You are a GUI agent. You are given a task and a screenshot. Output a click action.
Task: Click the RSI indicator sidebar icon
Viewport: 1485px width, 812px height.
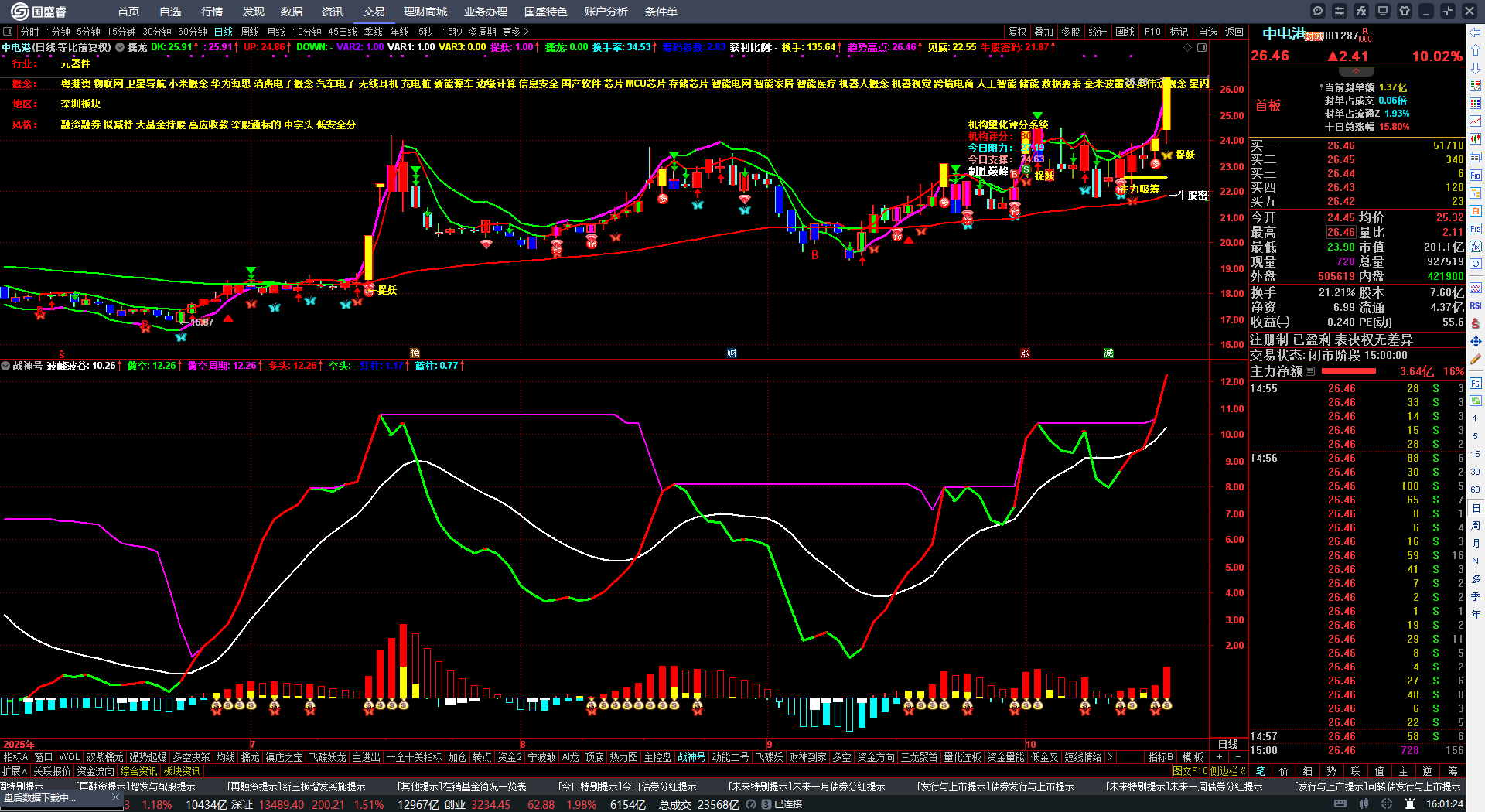click(1476, 305)
